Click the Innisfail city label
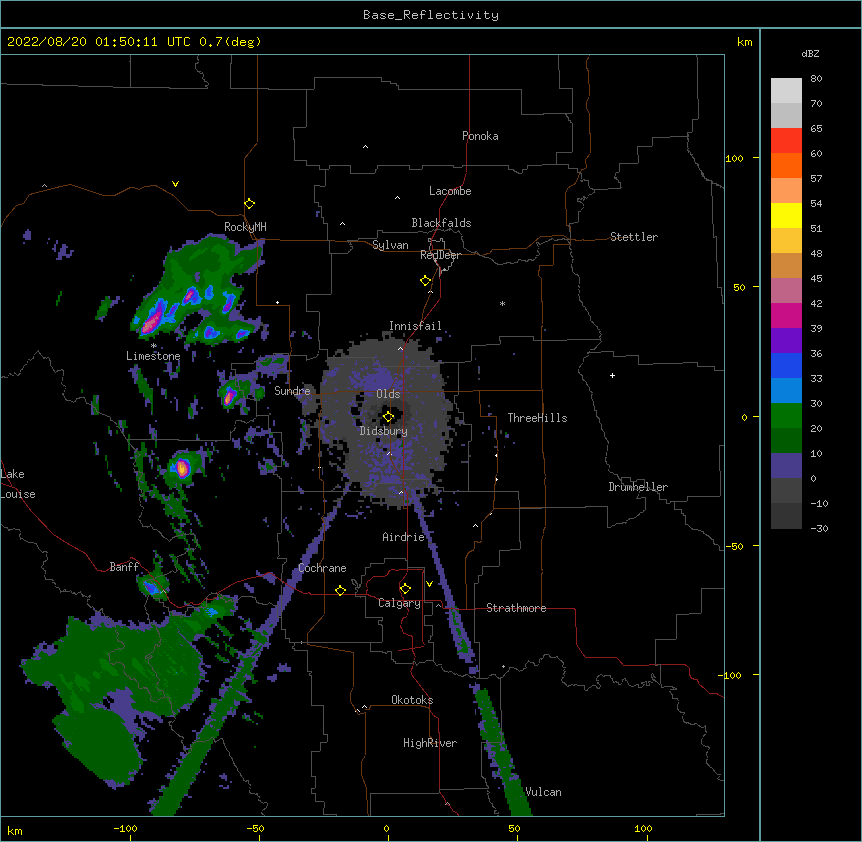The height and width of the screenshot is (842, 862). pyautogui.click(x=415, y=326)
